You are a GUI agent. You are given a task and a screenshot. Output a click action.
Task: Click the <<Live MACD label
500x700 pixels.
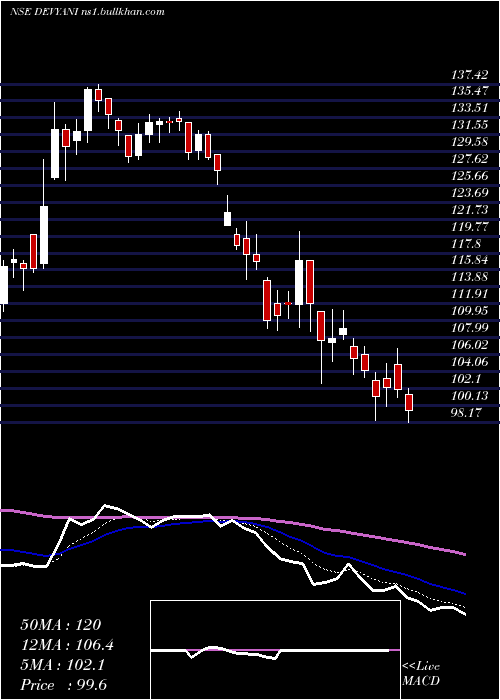(x=421, y=674)
